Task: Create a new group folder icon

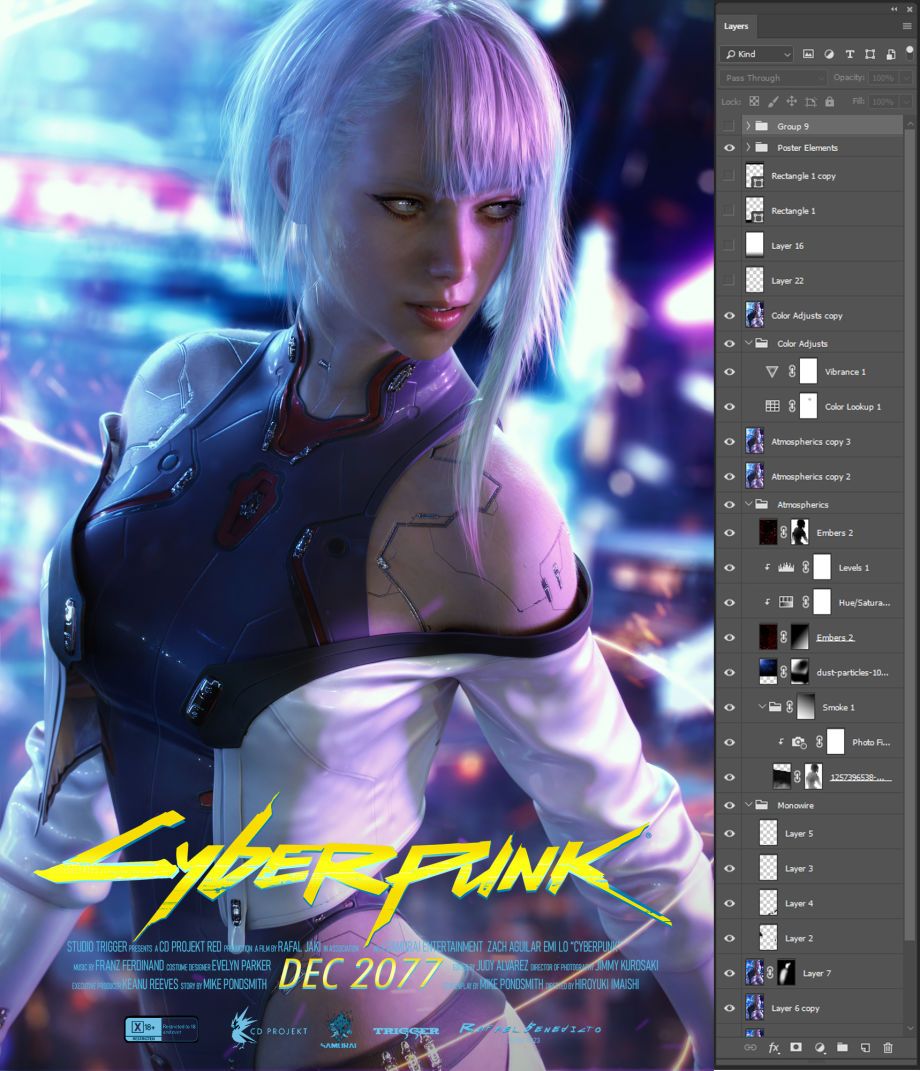Action: pos(842,1047)
